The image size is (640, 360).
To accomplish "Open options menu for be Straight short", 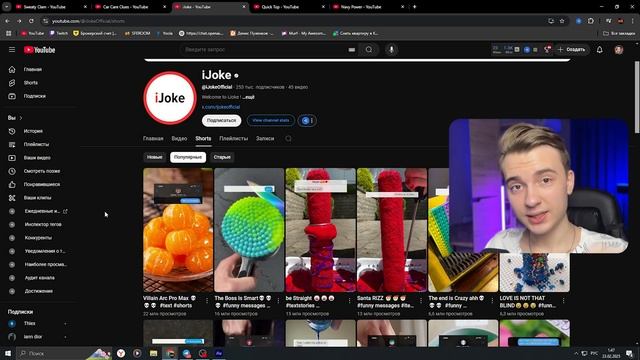I will (349, 300).
